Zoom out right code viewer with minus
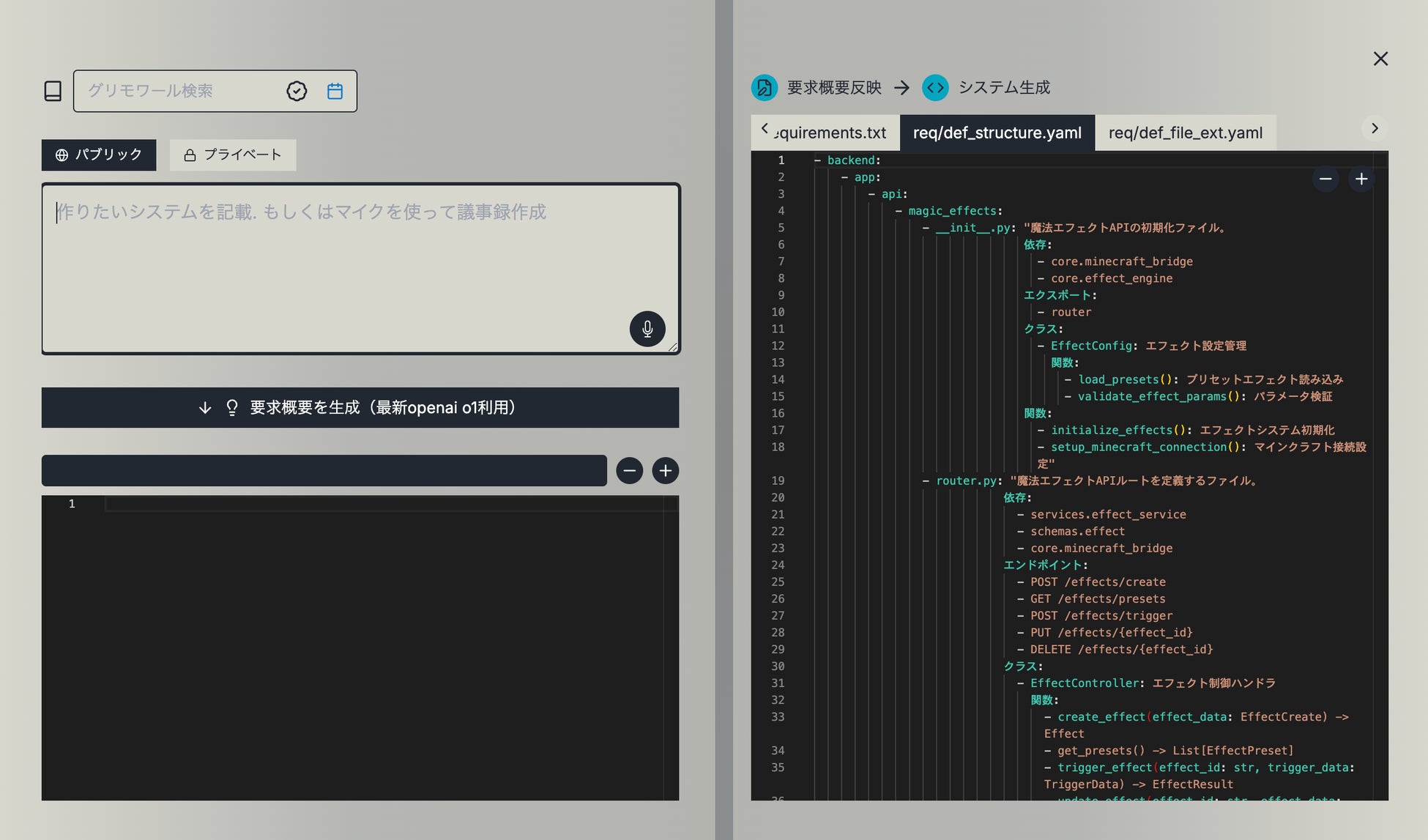The height and width of the screenshot is (840, 1428). pyautogui.click(x=1325, y=179)
